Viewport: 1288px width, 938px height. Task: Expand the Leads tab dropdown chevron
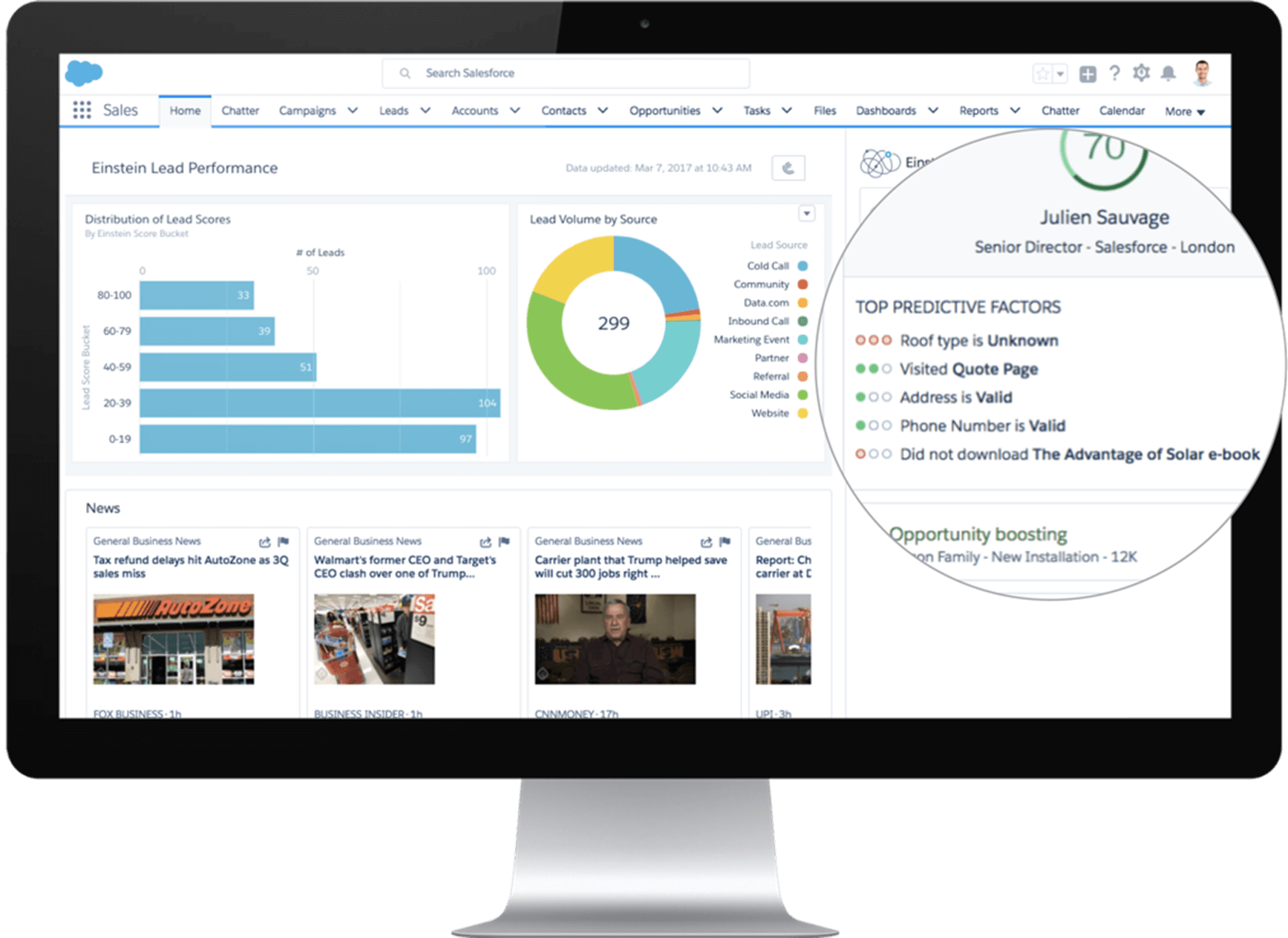(425, 111)
